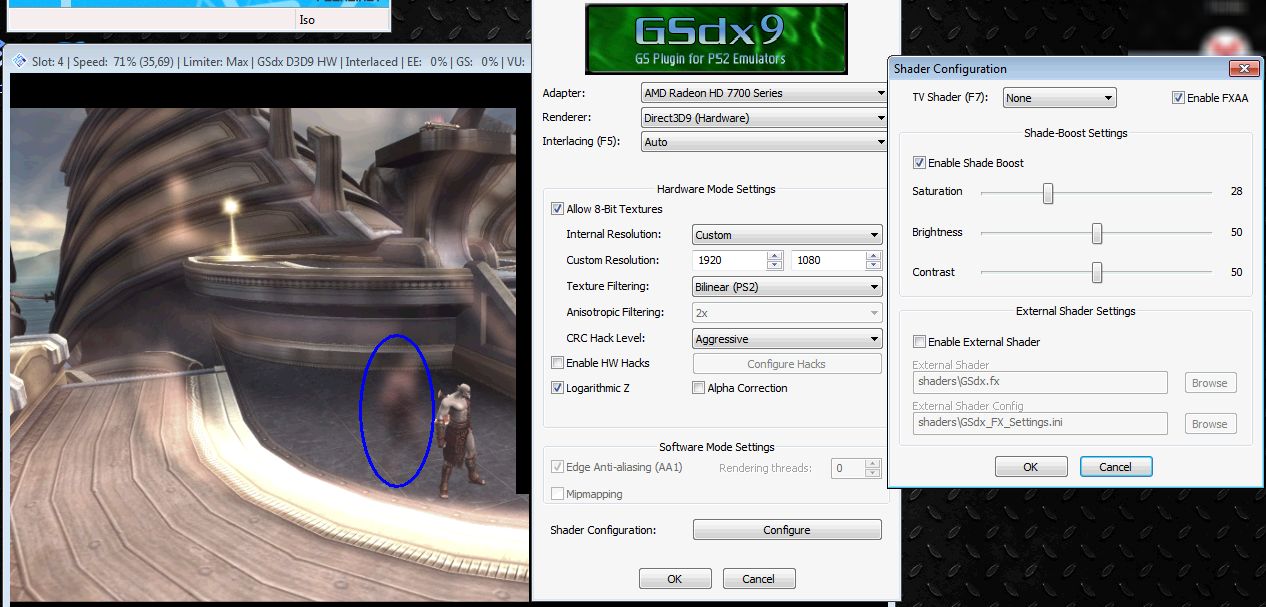Enable HW Hacks checkbox
Viewport: 1266px width, 607px height.
pos(557,363)
